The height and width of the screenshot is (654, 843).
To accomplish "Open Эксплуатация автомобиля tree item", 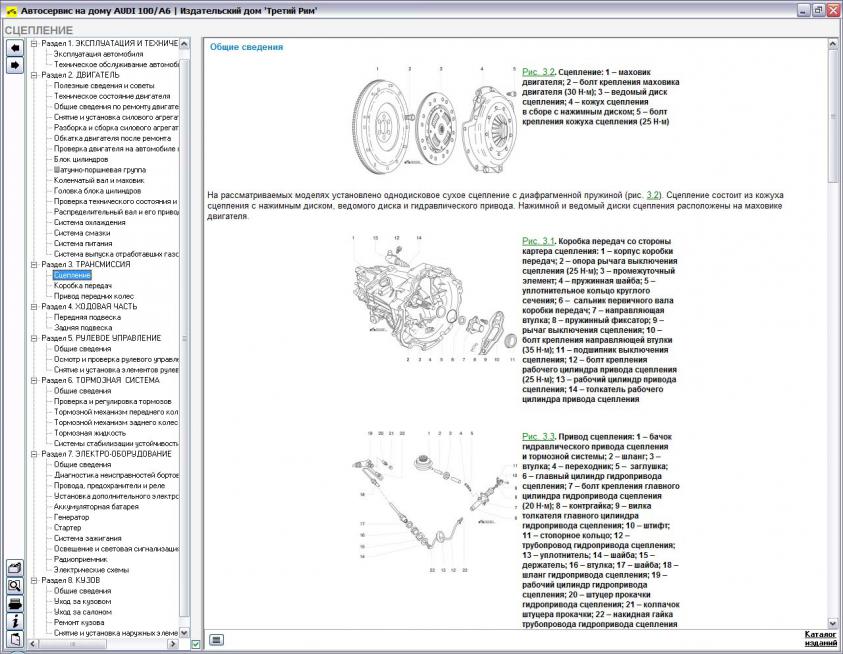I will coord(98,54).
